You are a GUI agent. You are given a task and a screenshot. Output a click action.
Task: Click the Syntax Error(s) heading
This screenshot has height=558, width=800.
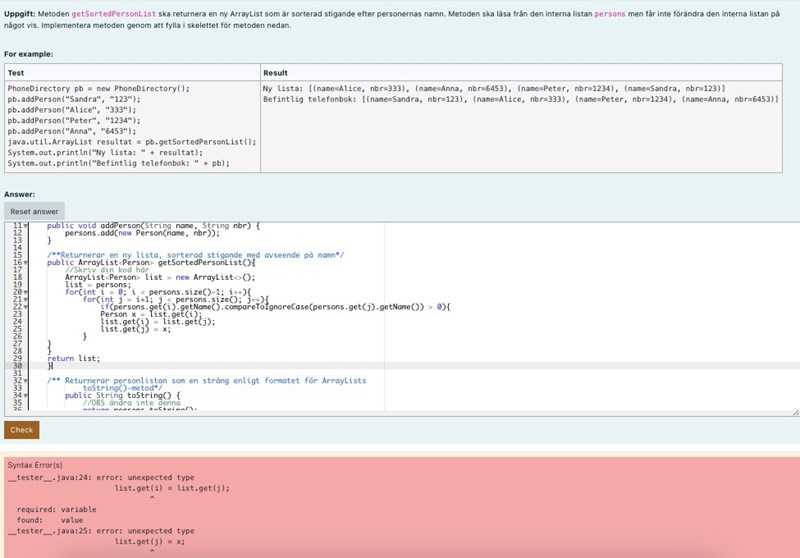(x=35, y=465)
